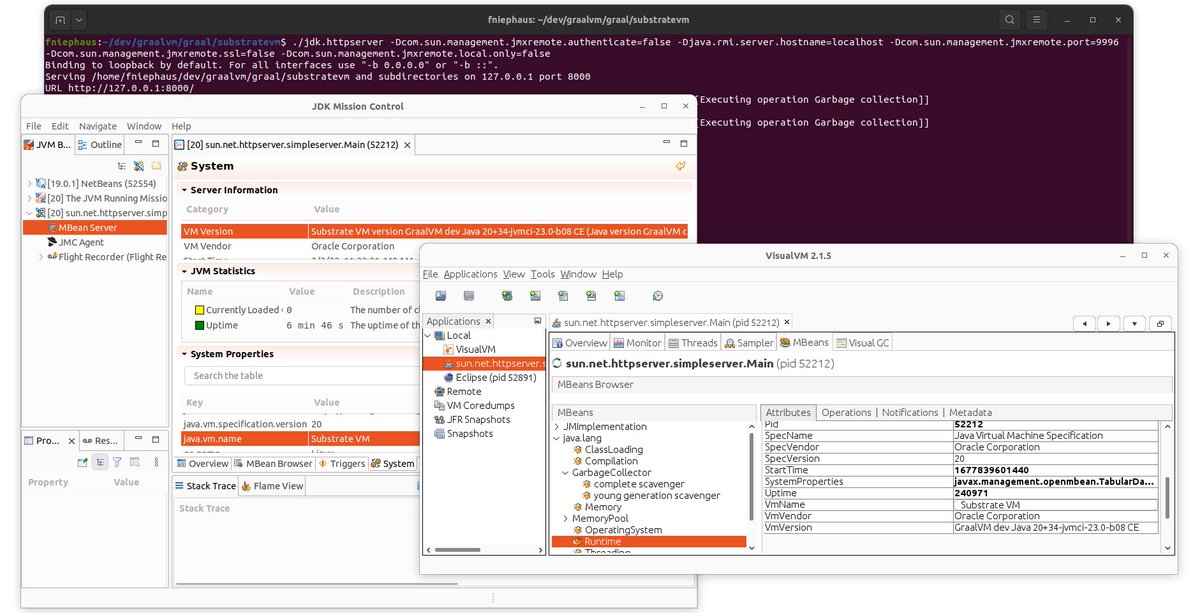Switch to Metadata tab in MBeans Browser
Screen dimensions: 1200x613
[x=970, y=412]
